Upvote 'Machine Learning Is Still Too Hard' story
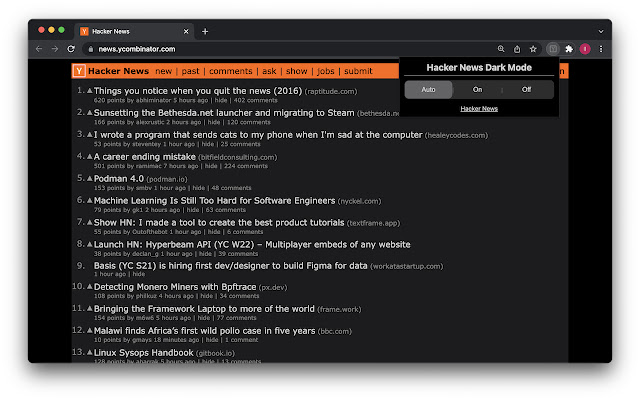The image size is (640, 400). coord(89,200)
